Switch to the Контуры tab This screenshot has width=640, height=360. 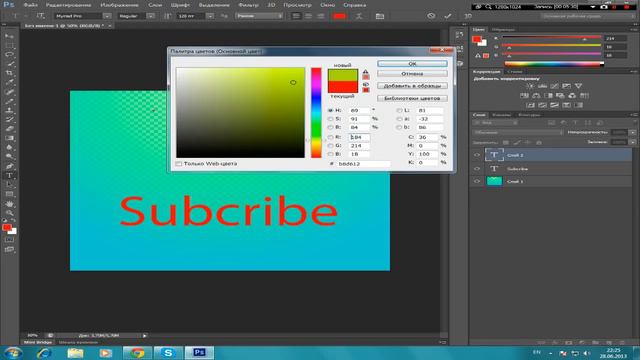(x=529, y=115)
